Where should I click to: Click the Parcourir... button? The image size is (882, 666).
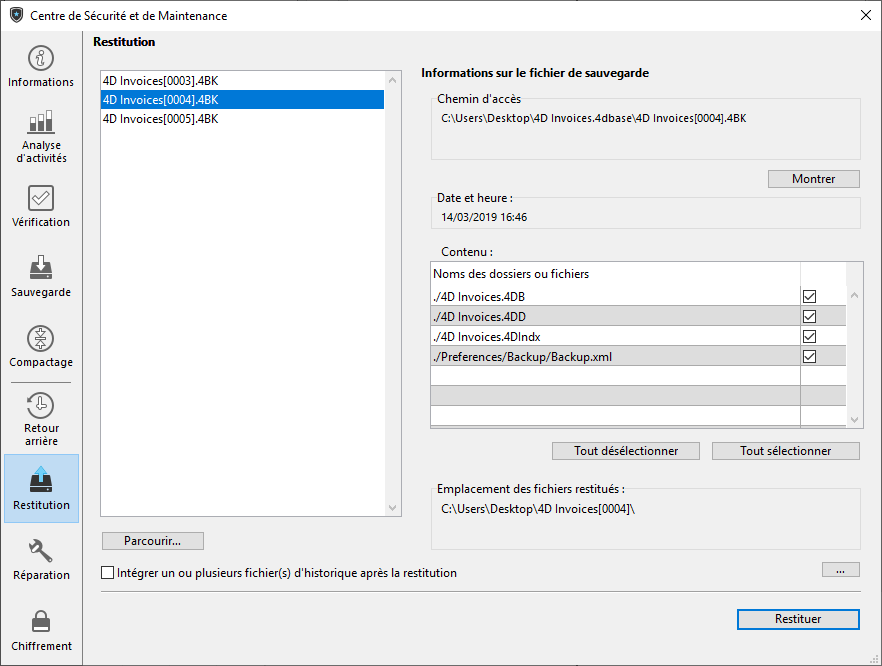click(152, 541)
